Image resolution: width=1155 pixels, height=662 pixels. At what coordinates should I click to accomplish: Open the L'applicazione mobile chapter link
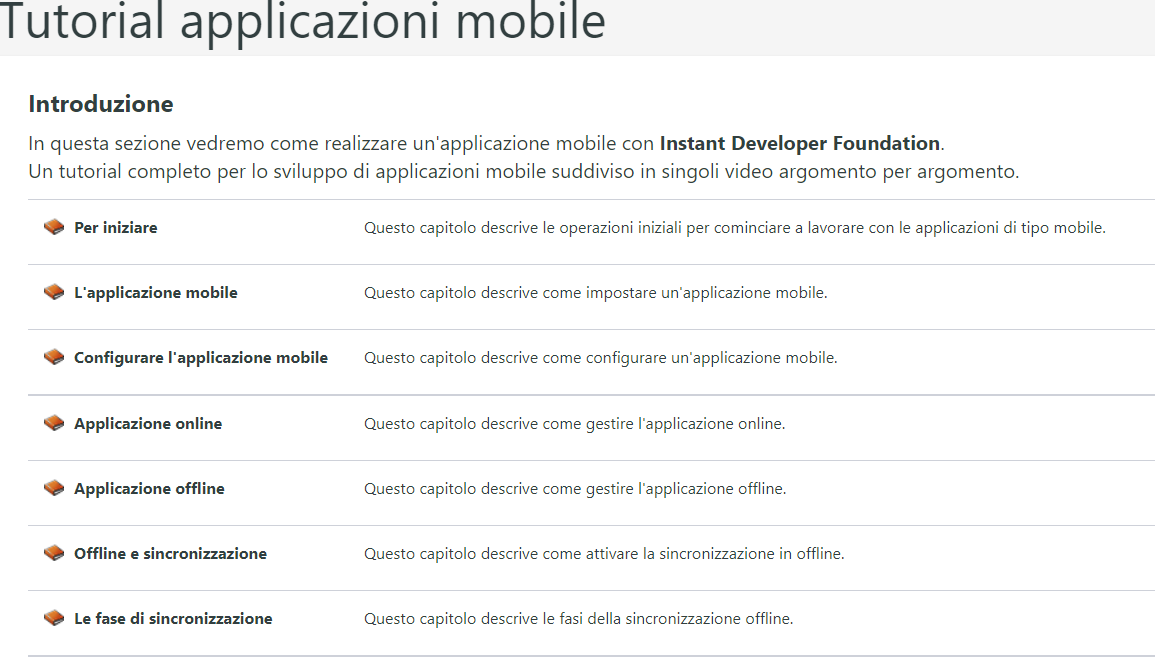pos(156,293)
